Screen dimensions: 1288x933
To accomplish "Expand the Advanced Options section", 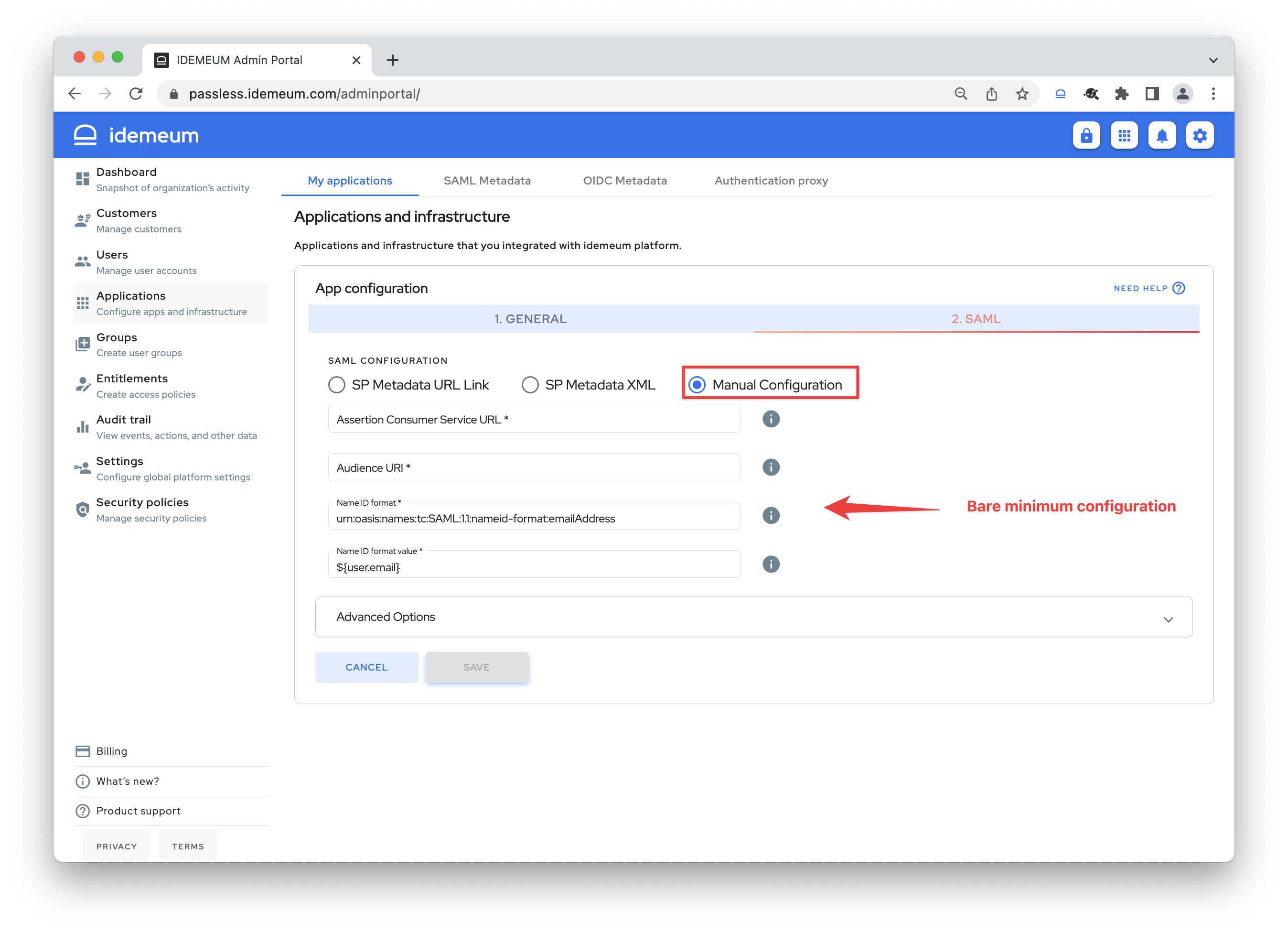I will coord(753,617).
